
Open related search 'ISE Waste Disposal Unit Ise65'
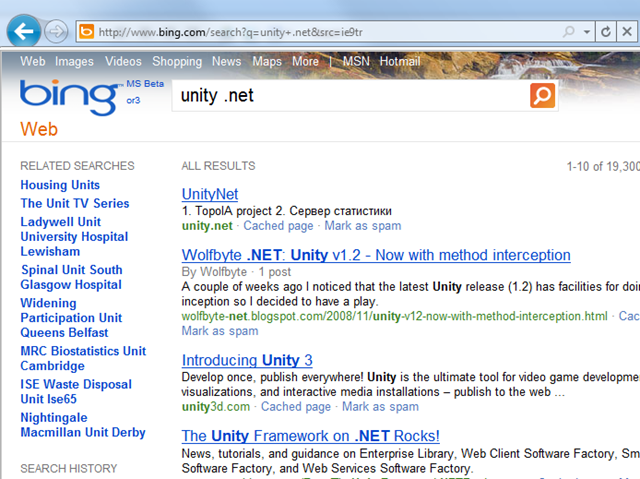pos(76,392)
